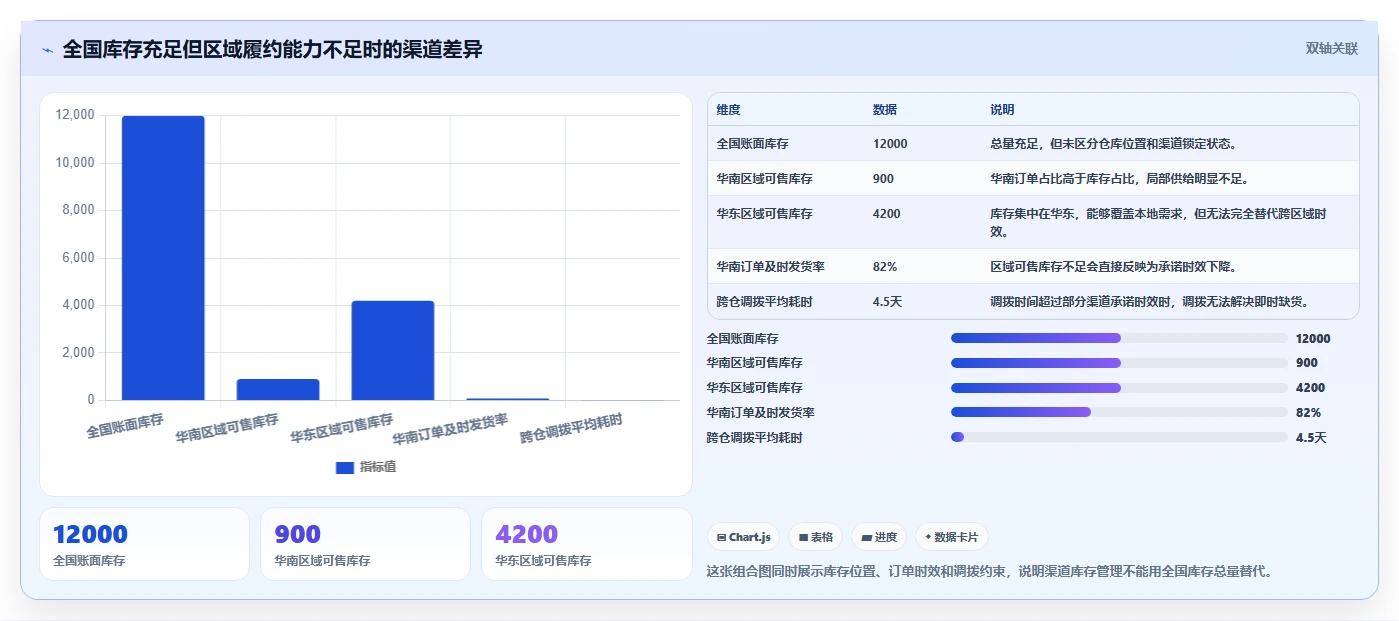Click the 数据 column header
The image size is (1399, 621).
coord(885,109)
